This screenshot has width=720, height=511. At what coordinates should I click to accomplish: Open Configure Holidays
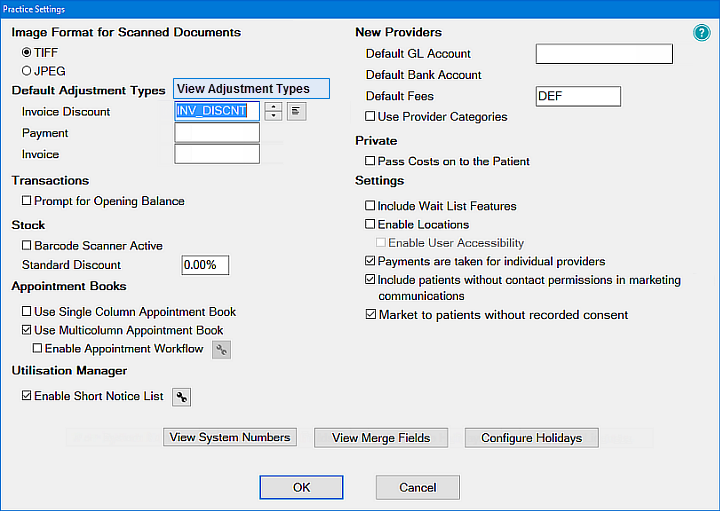[x=532, y=438]
